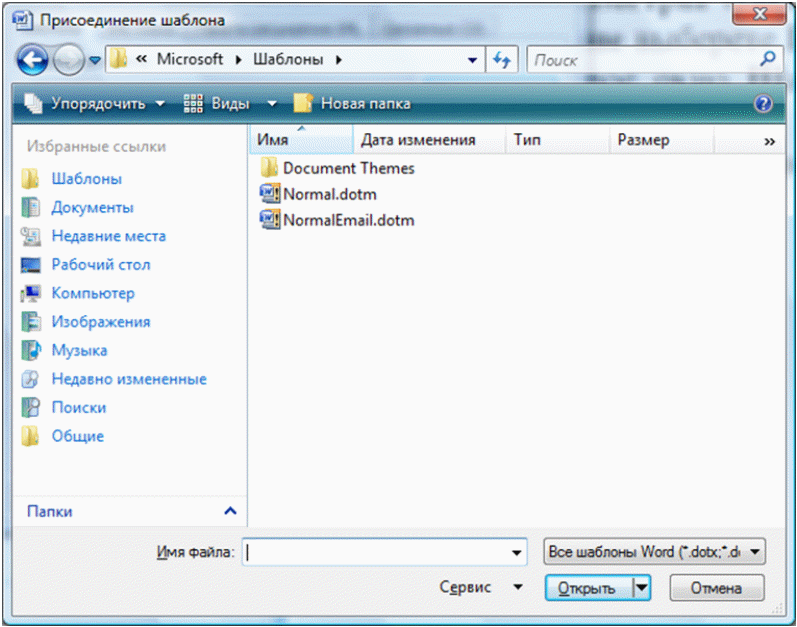The height and width of the screenshot is (627, 797).
Task: Go to Рабочий стол link
Action: 101,264
